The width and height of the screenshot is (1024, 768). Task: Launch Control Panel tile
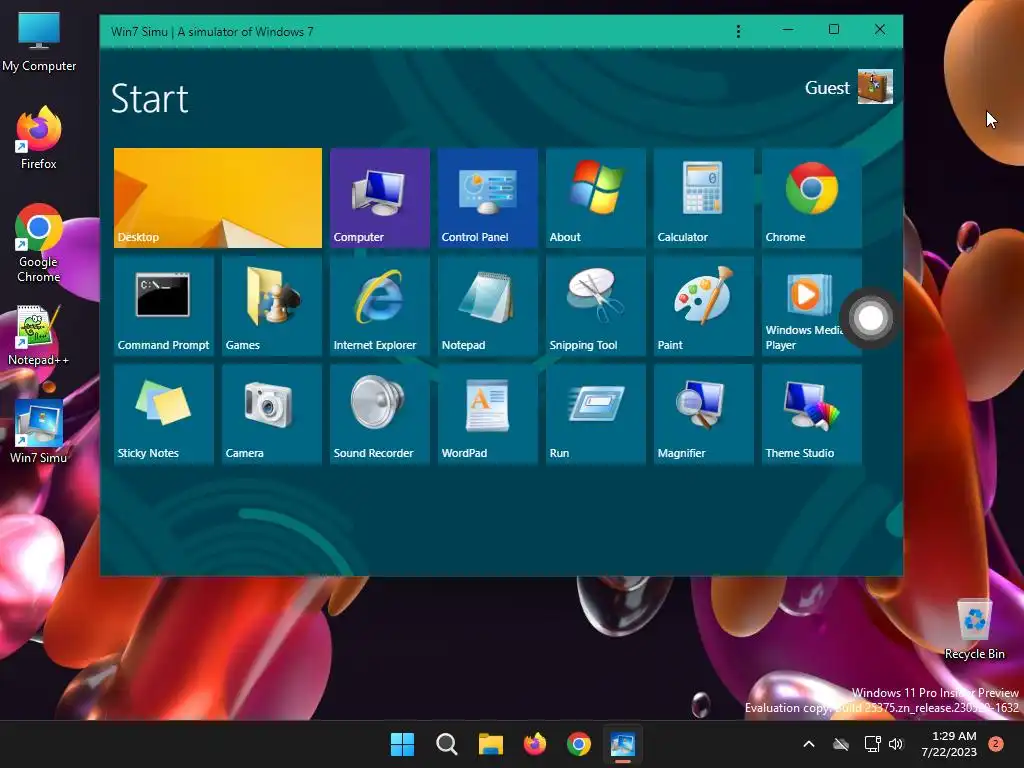point(488,198)
